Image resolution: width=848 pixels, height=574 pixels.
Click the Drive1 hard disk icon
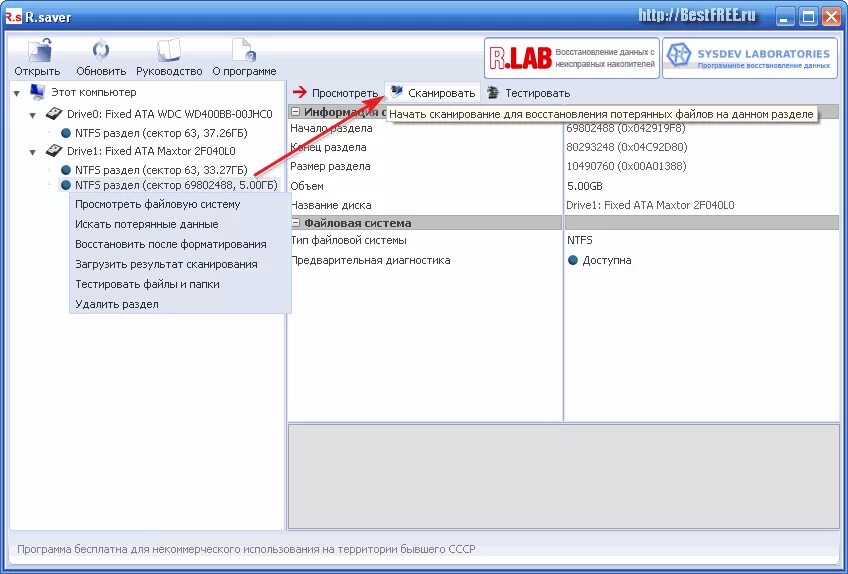(x=54, y=151)
